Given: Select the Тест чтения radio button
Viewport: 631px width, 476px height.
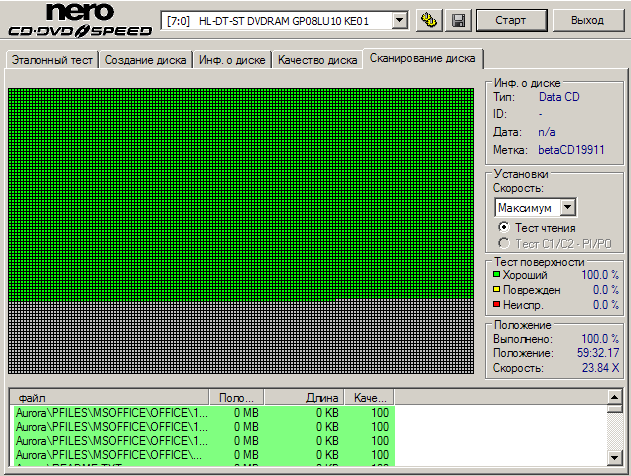Looking at the screenshot, I should tap(503, 227).
